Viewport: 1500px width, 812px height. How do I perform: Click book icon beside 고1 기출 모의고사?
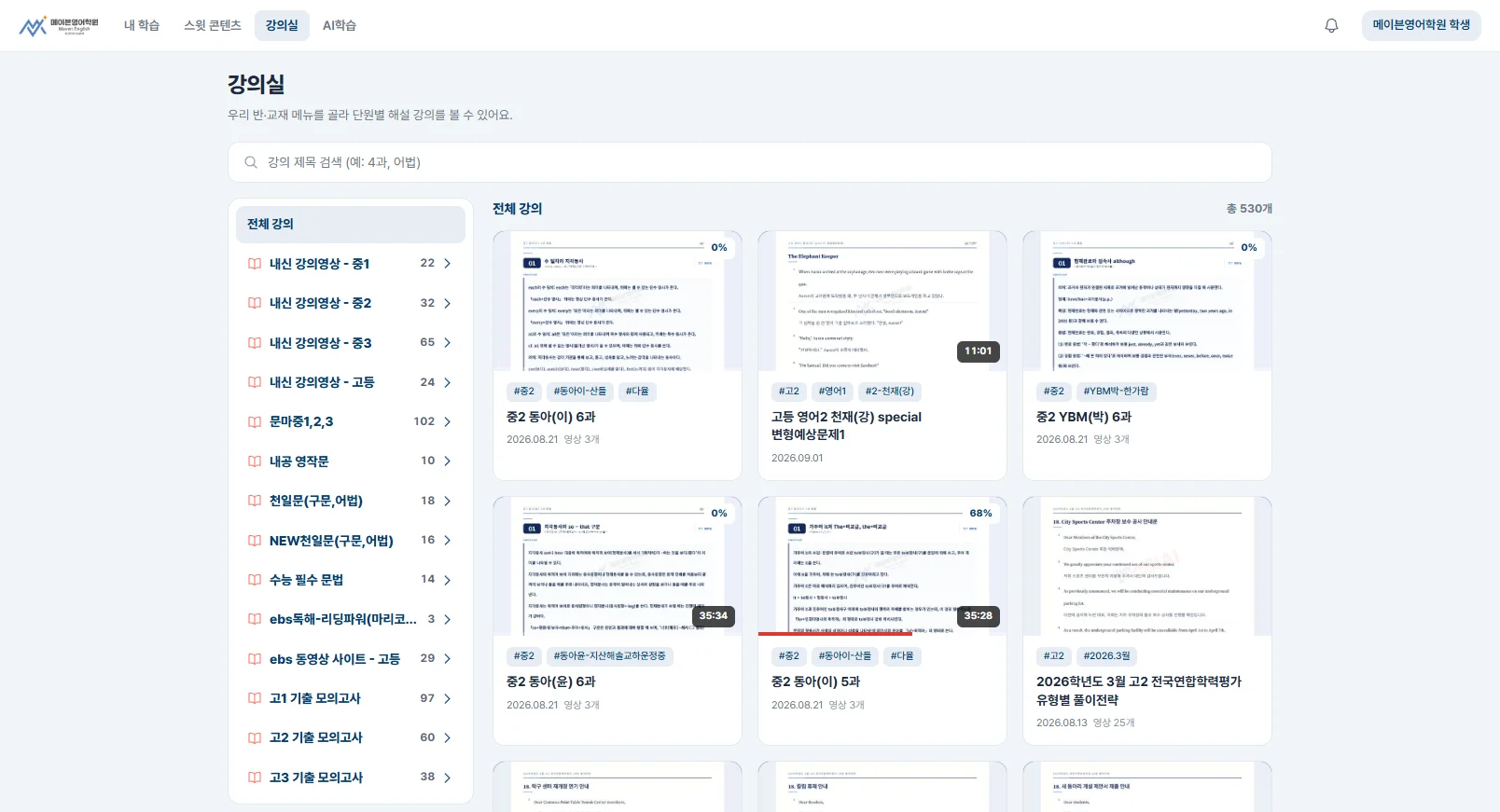click(x=255, y=698)
